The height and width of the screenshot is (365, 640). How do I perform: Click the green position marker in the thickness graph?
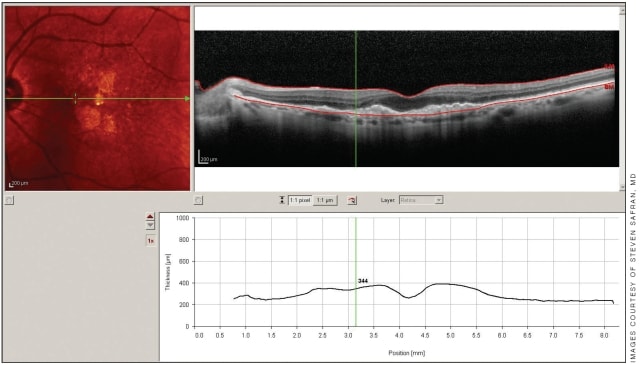pos(356,272)
